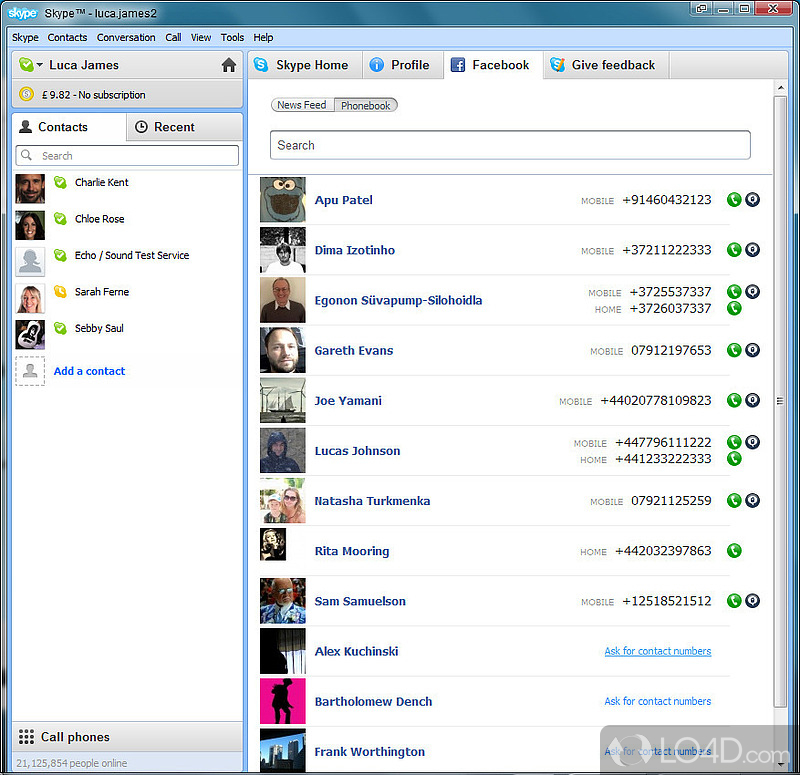Open the Call menu
800x775 pixels.
[173, 37]
